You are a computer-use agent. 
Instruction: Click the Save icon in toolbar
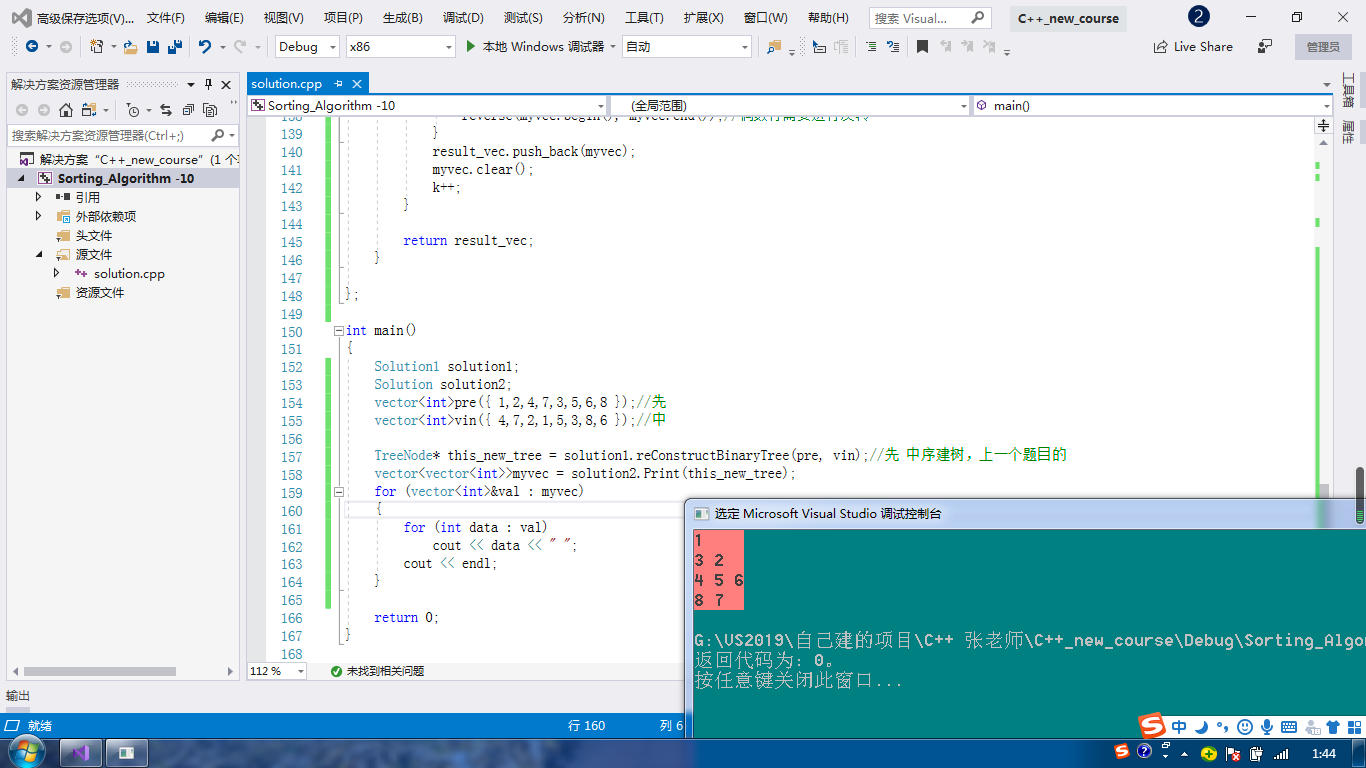click(153, 47)
